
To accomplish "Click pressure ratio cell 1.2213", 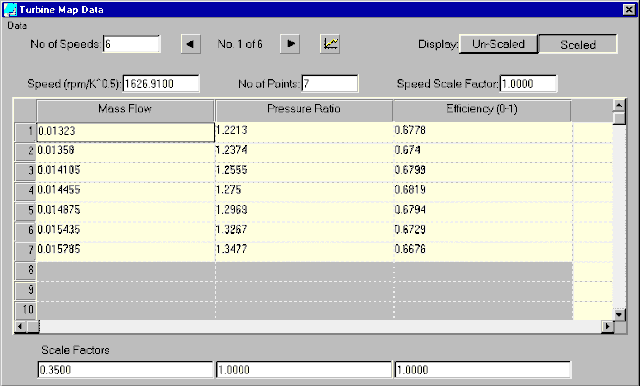I will click(x=304, y=131).
